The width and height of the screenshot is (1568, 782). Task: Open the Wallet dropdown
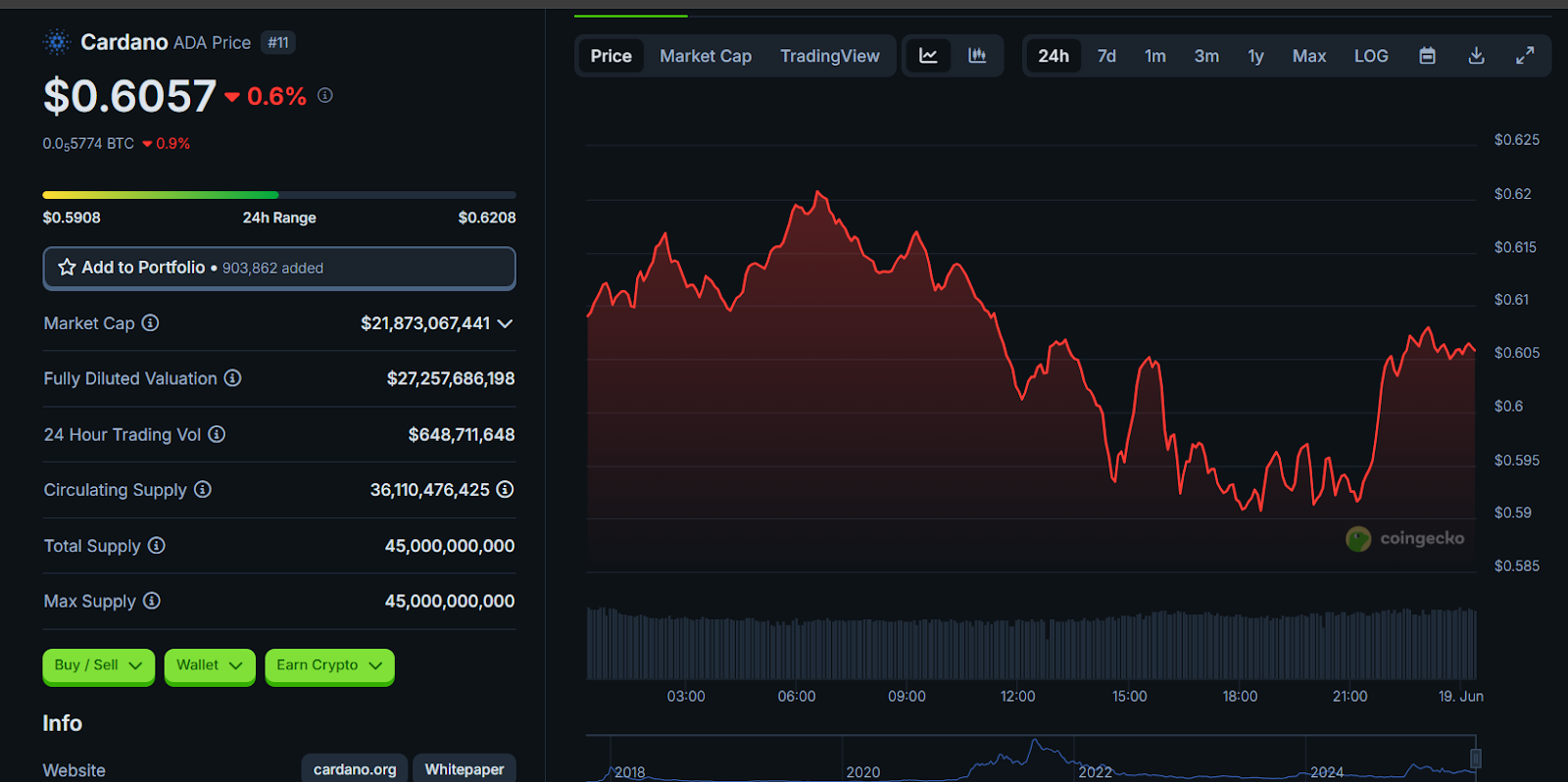209,665
